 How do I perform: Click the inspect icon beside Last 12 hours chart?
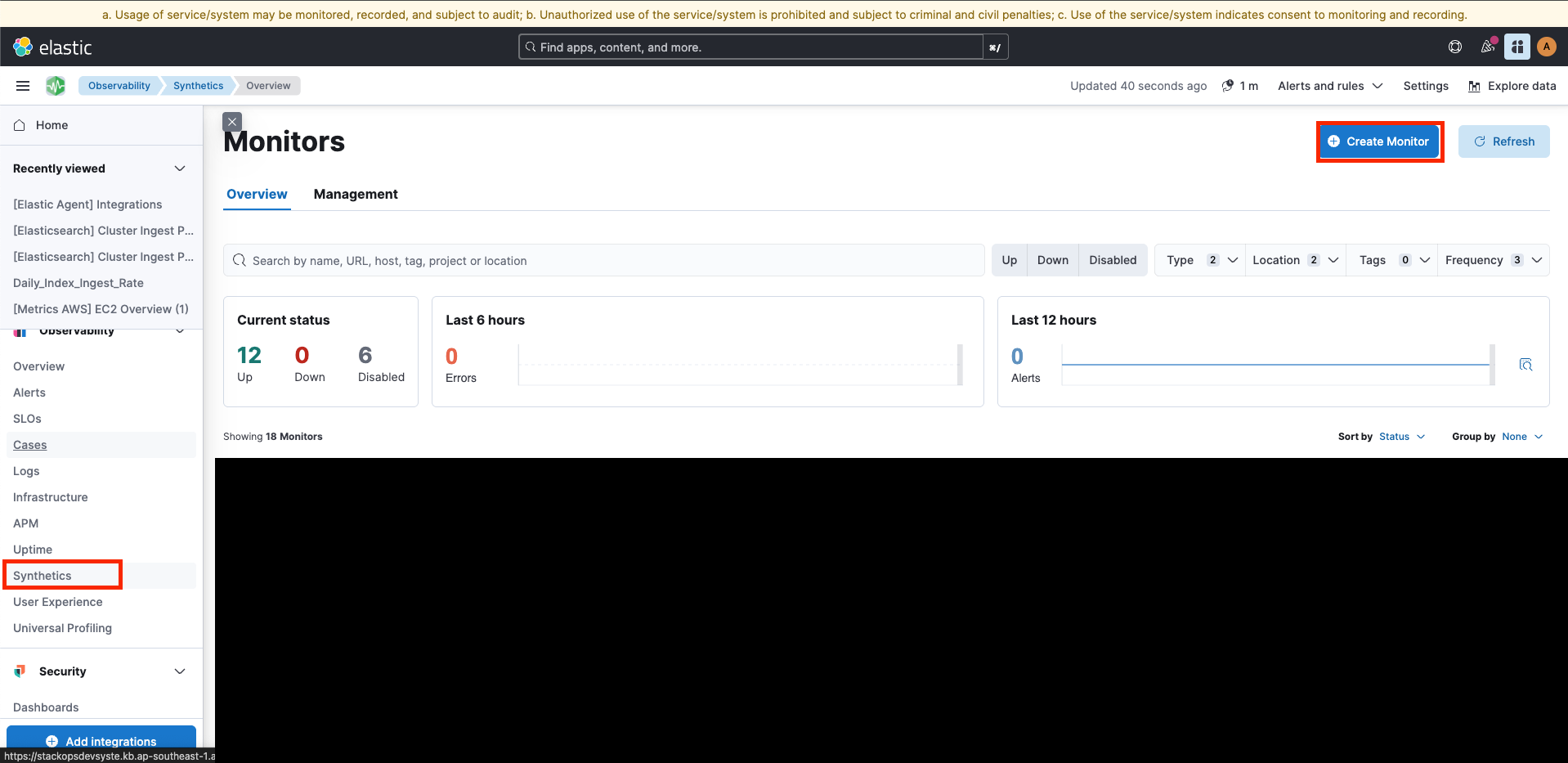tap(1526, 365)
